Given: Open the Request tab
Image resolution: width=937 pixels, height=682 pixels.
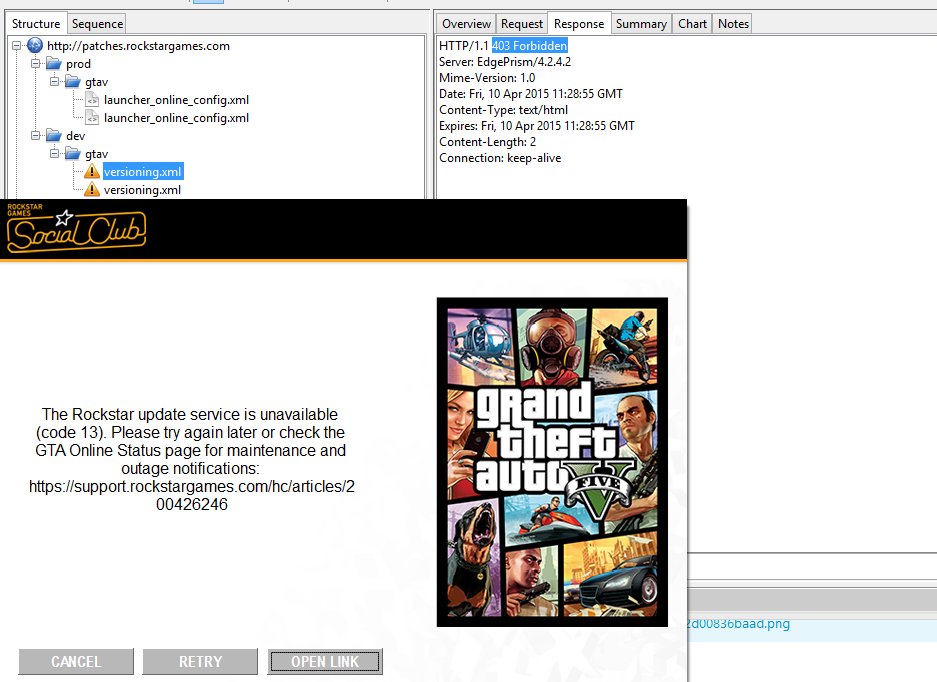Looking at the screenshot, I should (522, 24).
